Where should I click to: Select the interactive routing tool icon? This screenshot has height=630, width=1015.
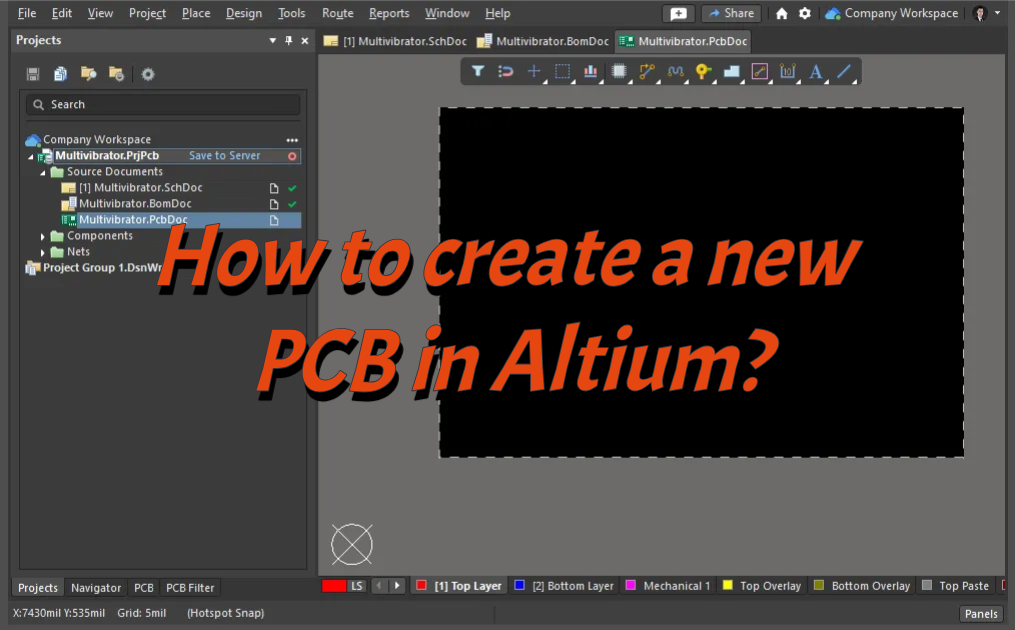click(x=647, y=71)
